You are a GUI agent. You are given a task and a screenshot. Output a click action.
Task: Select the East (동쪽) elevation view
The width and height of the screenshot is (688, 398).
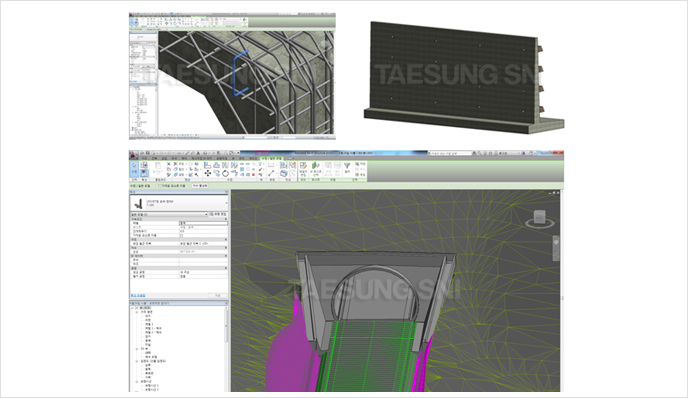pos(148,369)
